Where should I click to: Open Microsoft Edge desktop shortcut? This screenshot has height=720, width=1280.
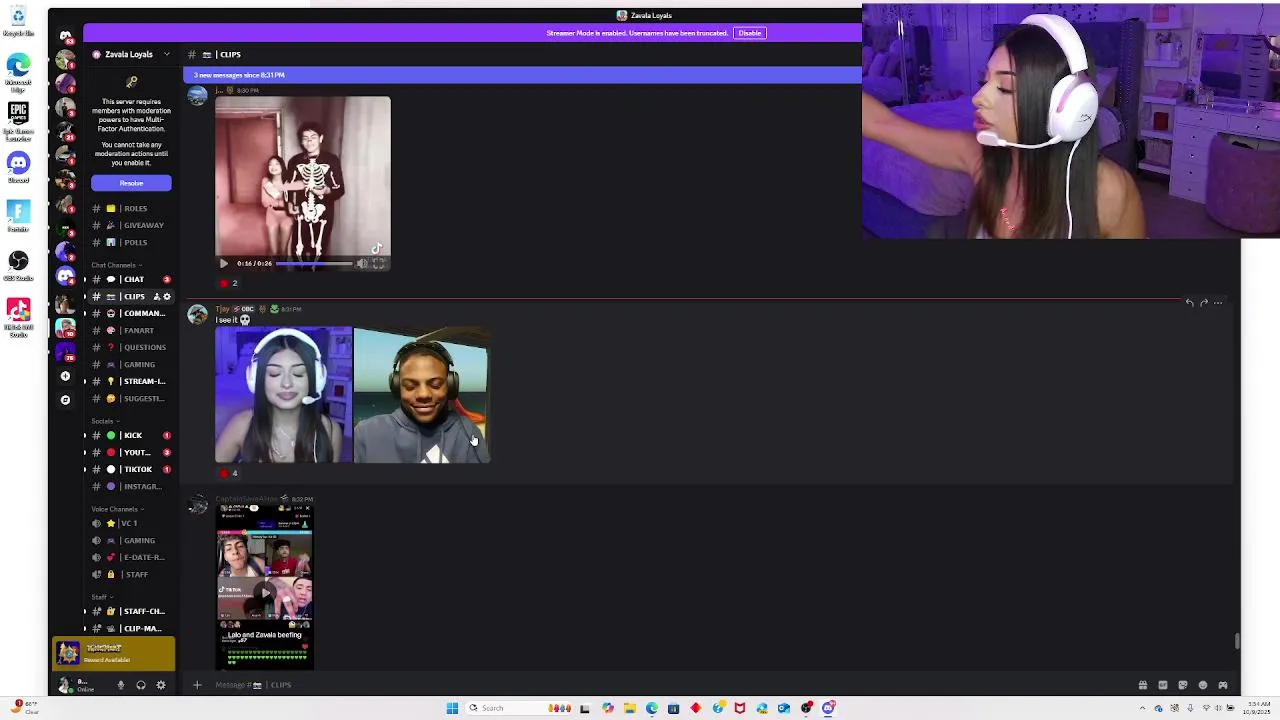[x=18, y=73]
